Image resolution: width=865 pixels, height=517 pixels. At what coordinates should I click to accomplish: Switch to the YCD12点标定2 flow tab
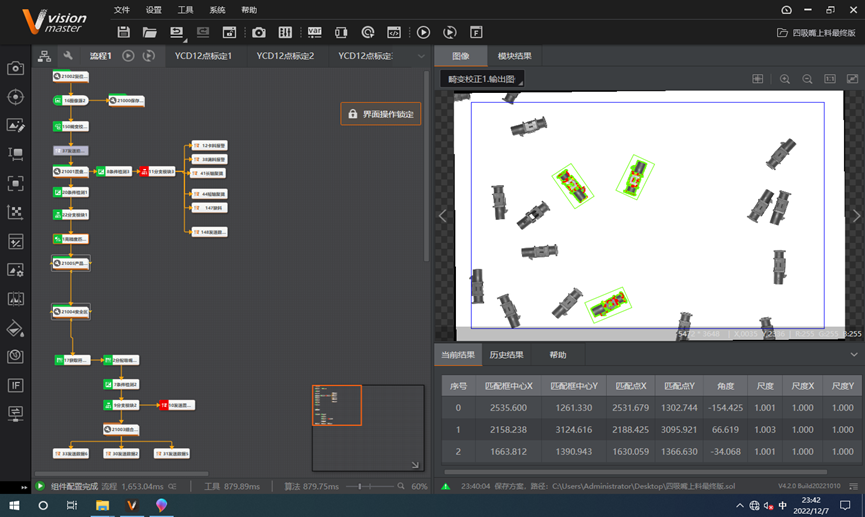tap(285, 56)
